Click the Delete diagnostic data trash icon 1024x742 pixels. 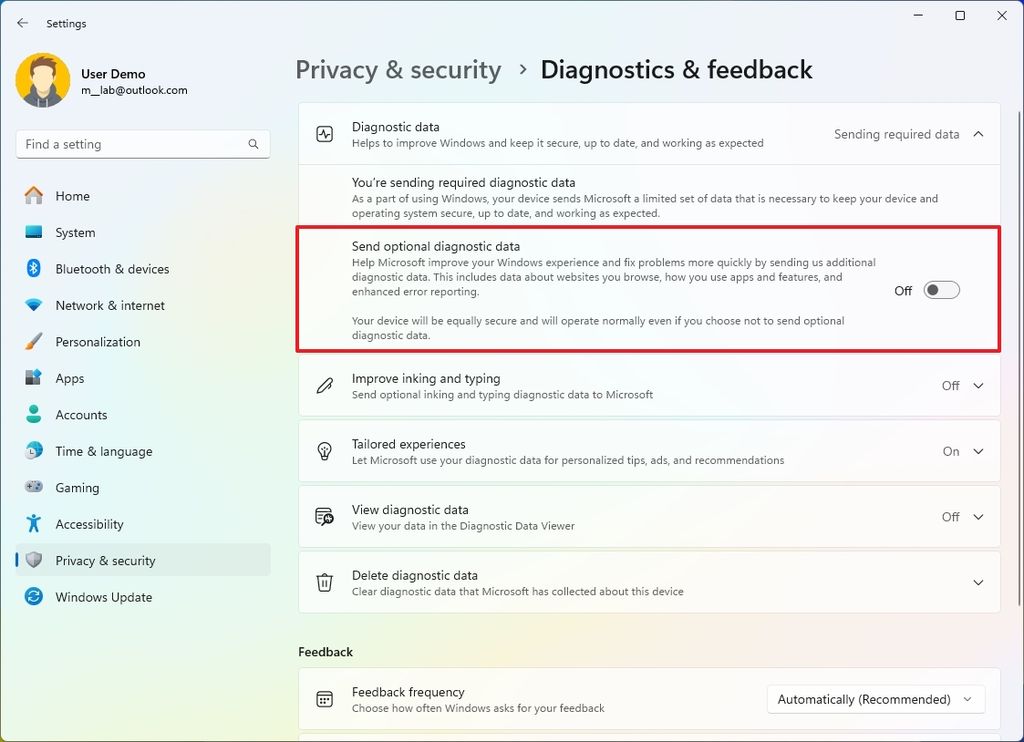tap(324, 582)
